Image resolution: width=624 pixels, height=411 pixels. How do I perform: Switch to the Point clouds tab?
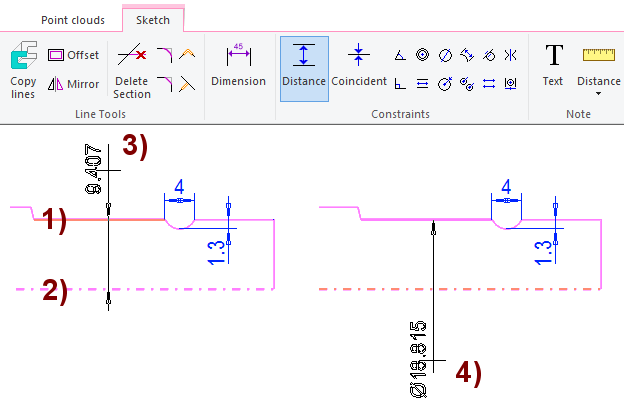point(73,20)
